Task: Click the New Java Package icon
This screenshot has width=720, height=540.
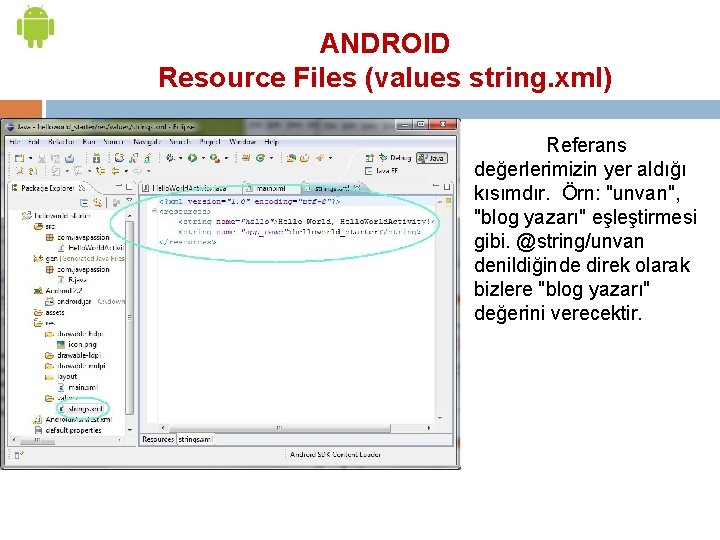Action: tap(246, 158)
